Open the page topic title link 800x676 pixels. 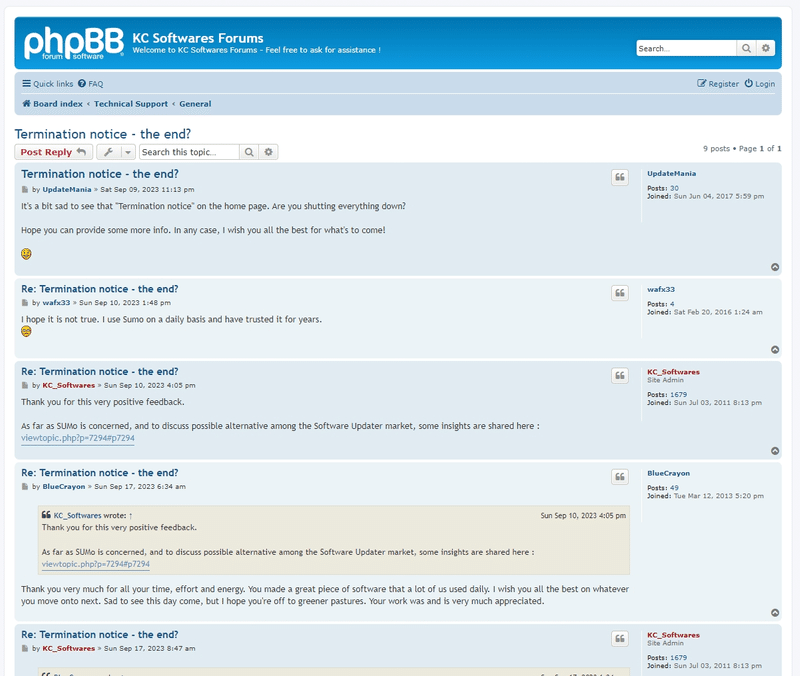coord(103,134)
